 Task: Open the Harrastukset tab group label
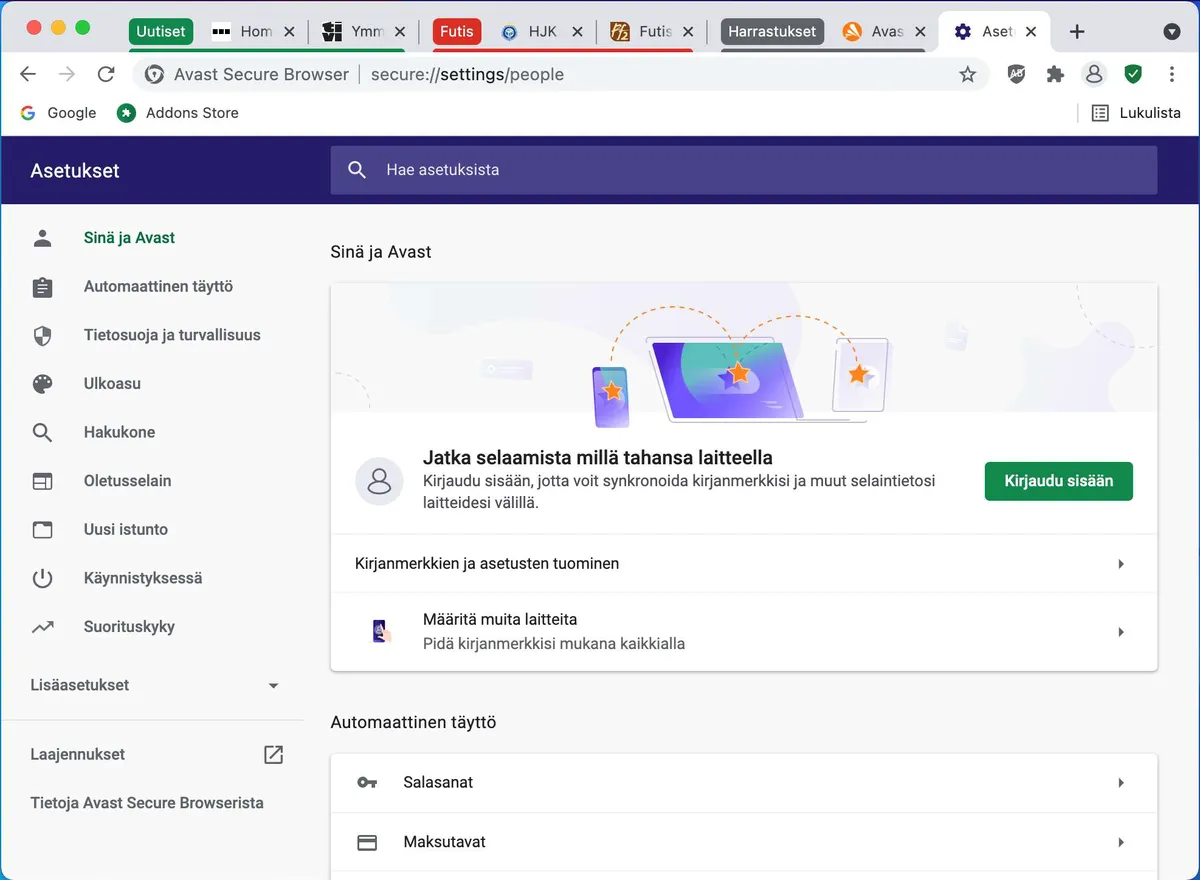pos(772,32)
